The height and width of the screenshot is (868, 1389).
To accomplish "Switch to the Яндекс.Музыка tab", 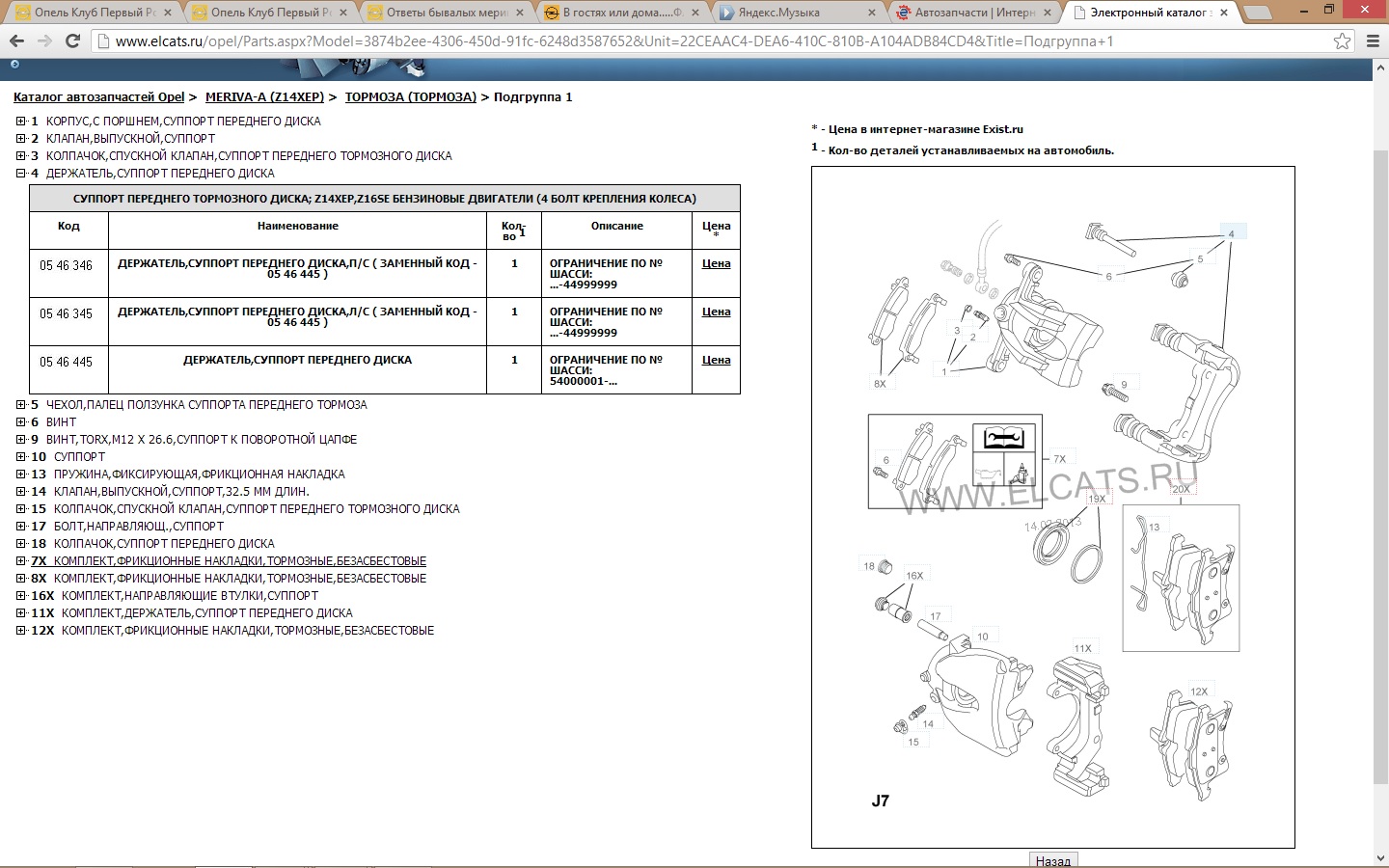I will click(799, 13).
